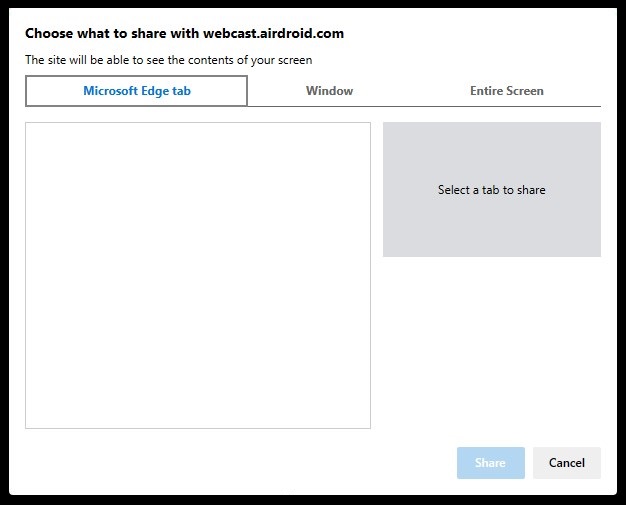Open the Microsoft Edge tab option
This screenshot has width=626, height=505.
137,91
